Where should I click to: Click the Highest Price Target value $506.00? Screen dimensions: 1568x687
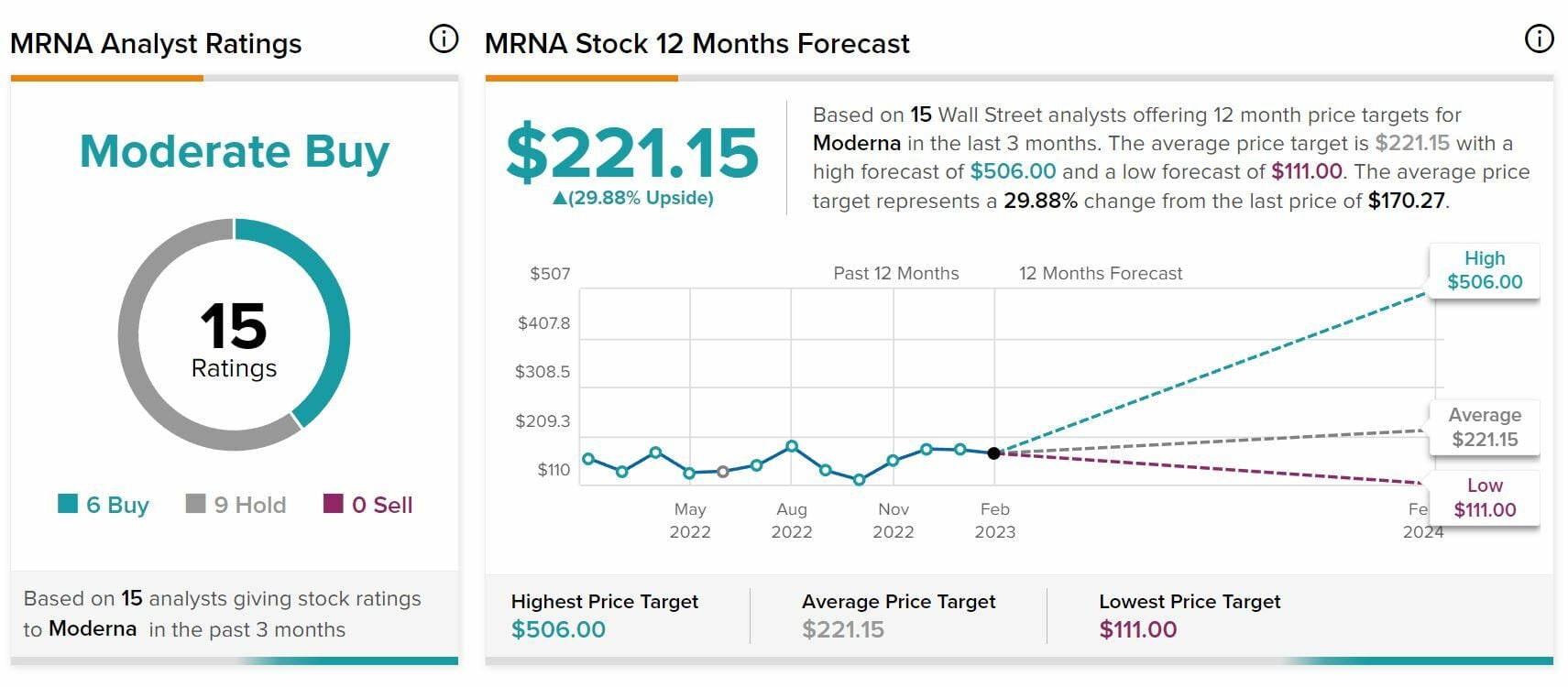pyautogui.click(x=558, y=629)
